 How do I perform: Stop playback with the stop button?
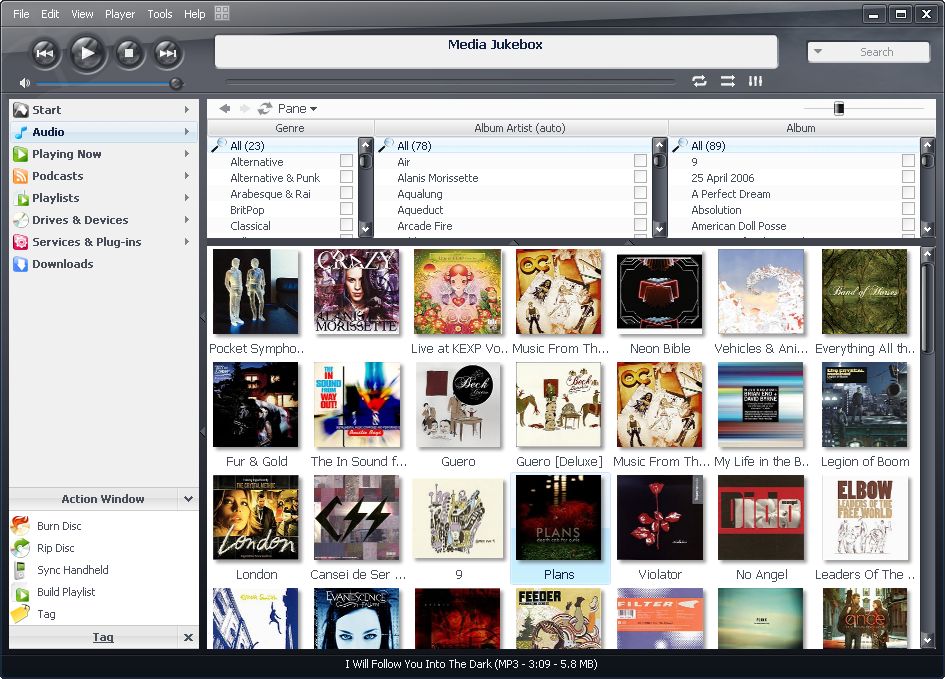(128, 53)
